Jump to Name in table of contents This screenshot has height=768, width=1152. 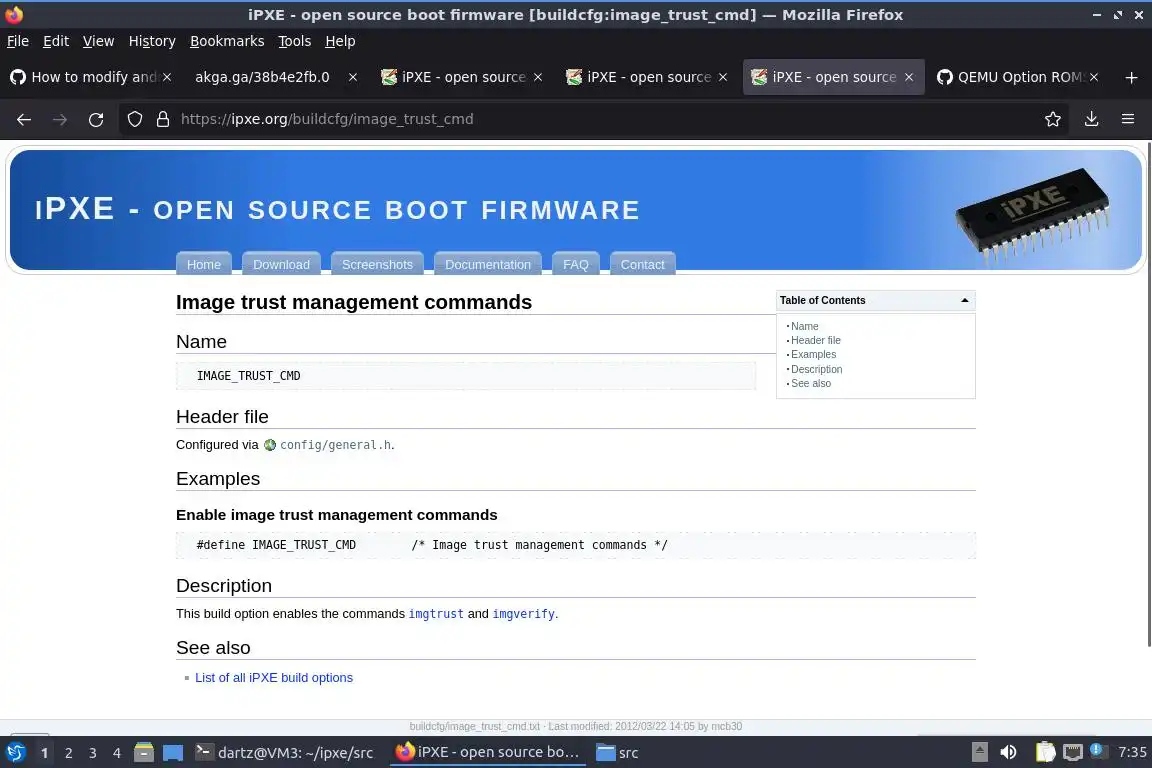804,326
